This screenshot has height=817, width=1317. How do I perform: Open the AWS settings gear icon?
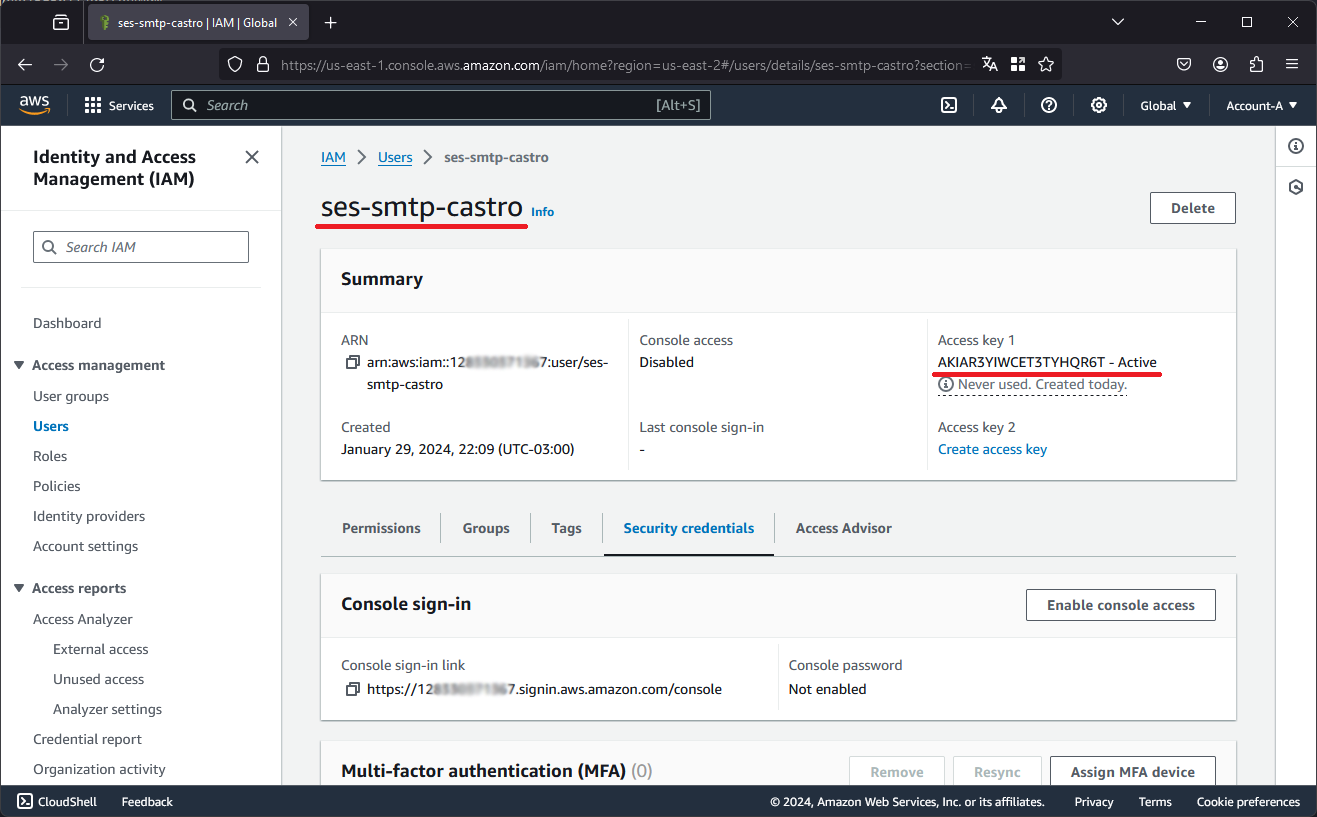coord(1099,105)
